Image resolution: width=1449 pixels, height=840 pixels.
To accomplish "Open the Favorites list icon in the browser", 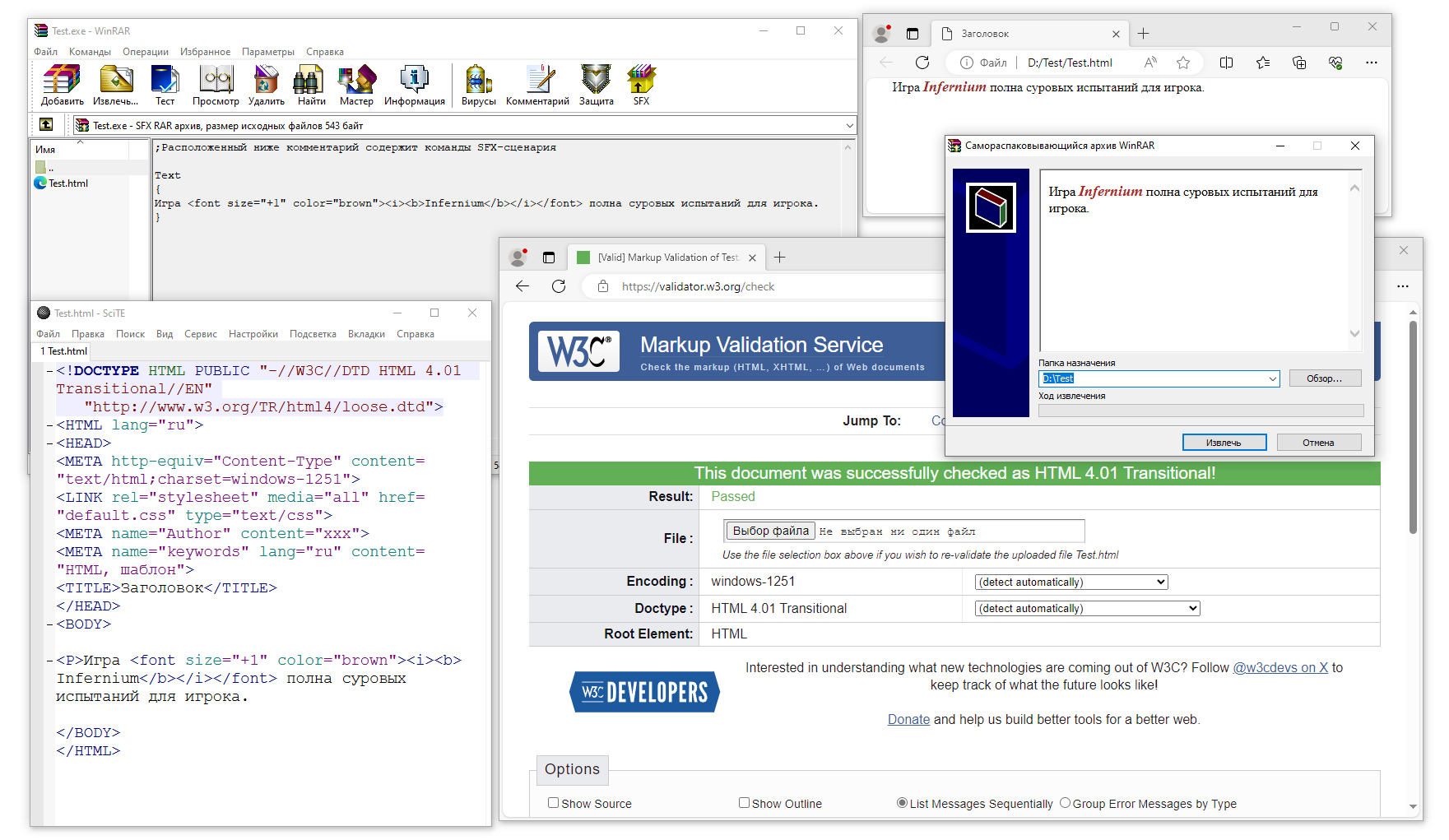I will 1263,63.
